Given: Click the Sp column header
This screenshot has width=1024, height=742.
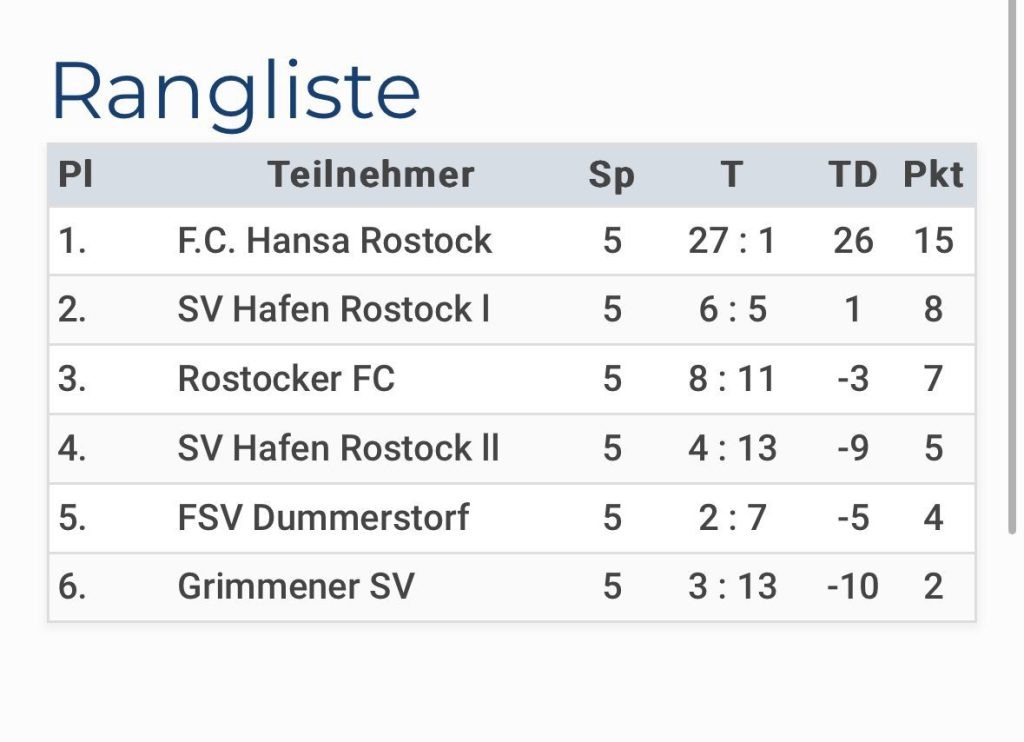Looking at the screenshot, I should click(611, 176).
